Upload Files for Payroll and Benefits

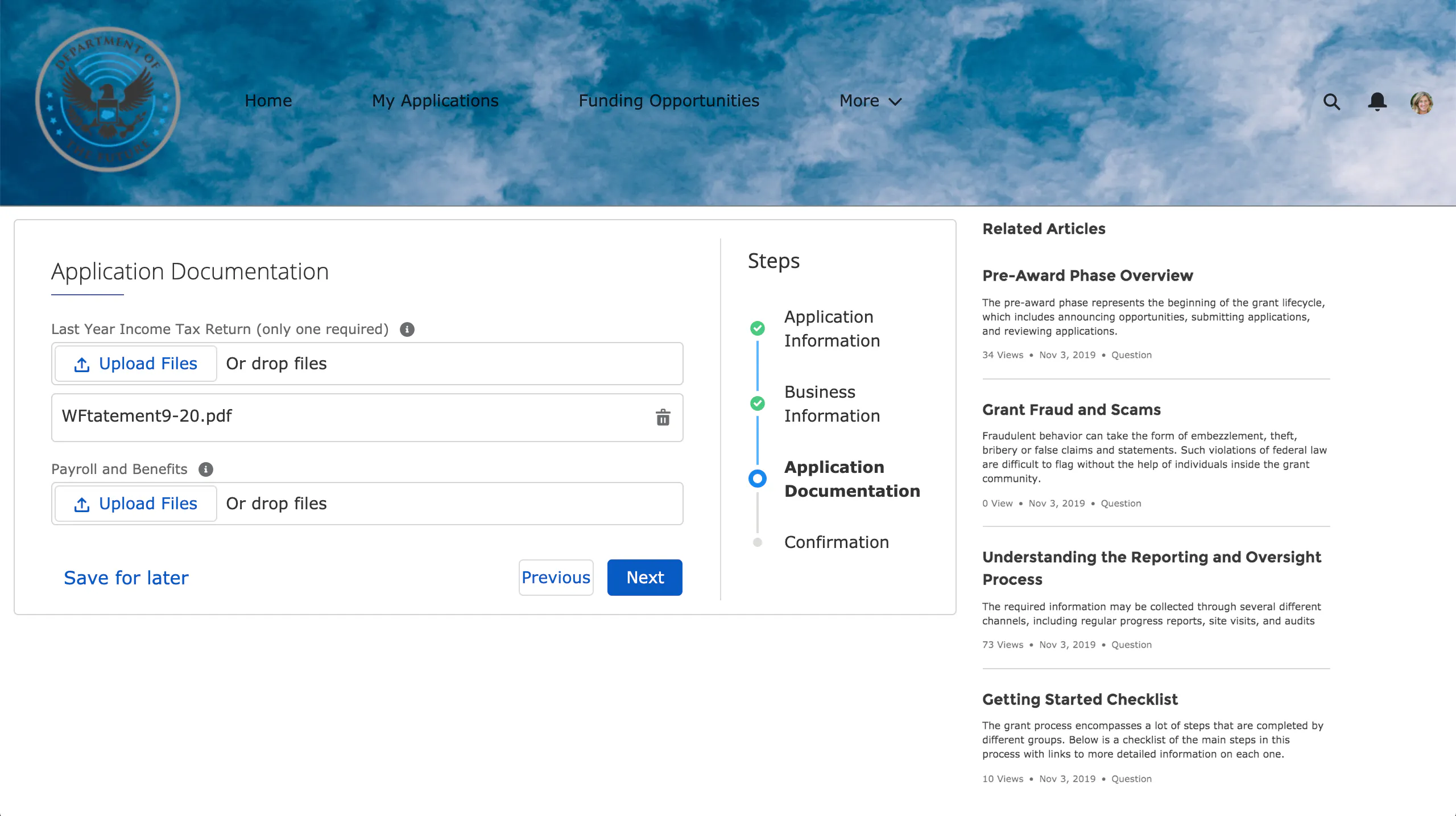(136, 504)
